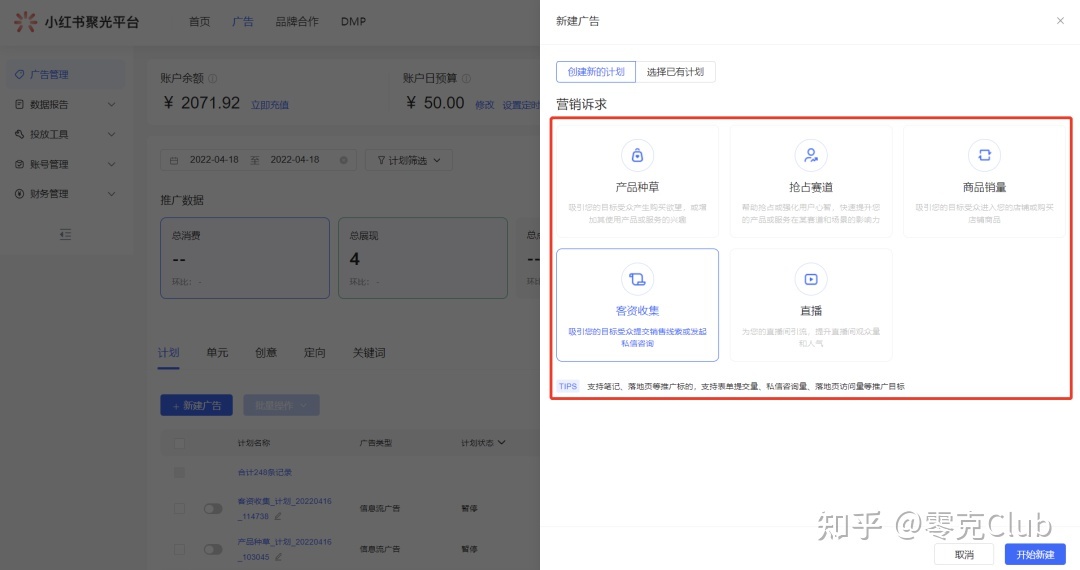Click the start date 2022-04-18 field
The image size is (1080, 570).
[214, 160]
